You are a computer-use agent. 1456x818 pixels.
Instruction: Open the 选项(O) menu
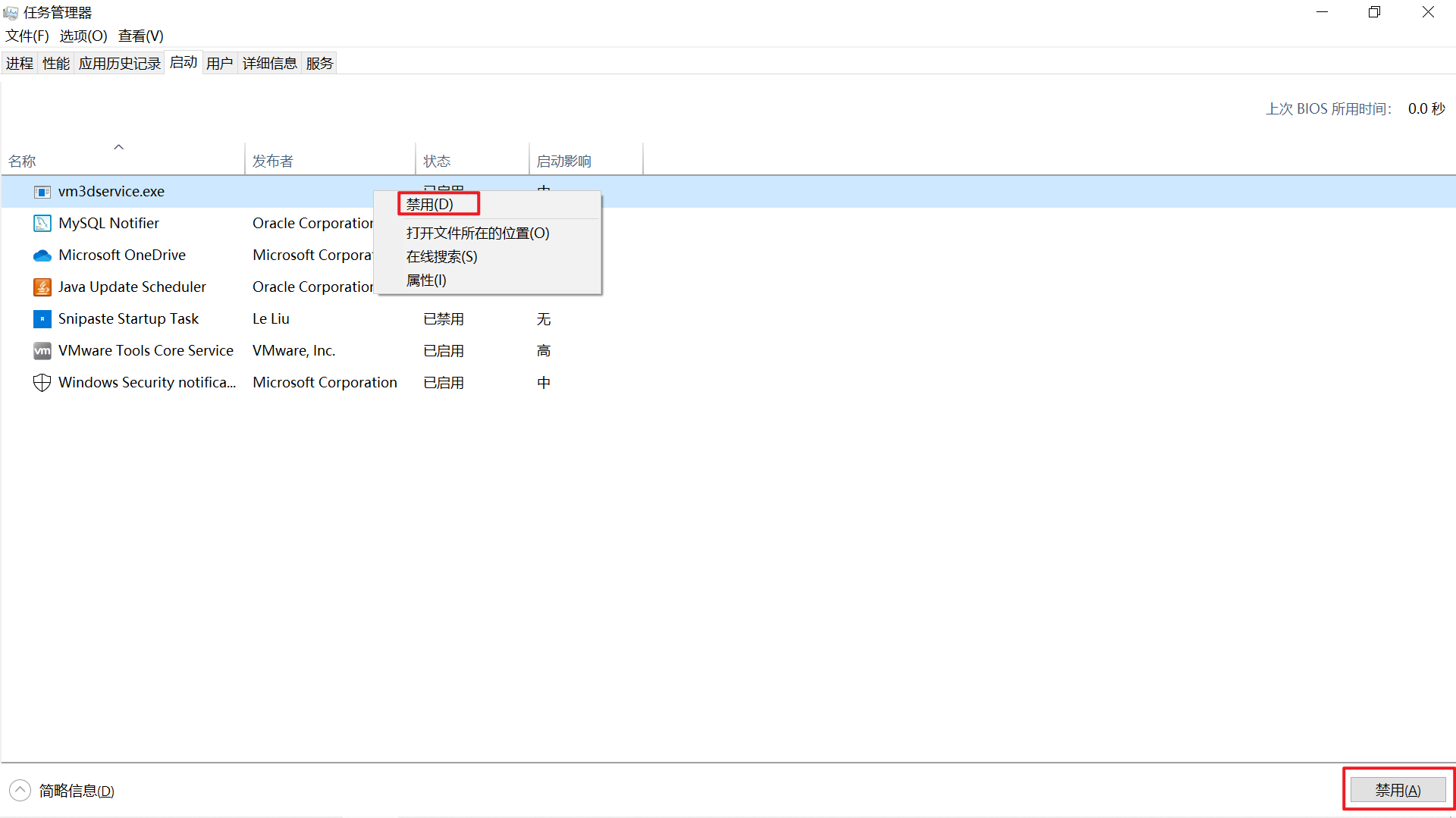(x=83, y=36)
